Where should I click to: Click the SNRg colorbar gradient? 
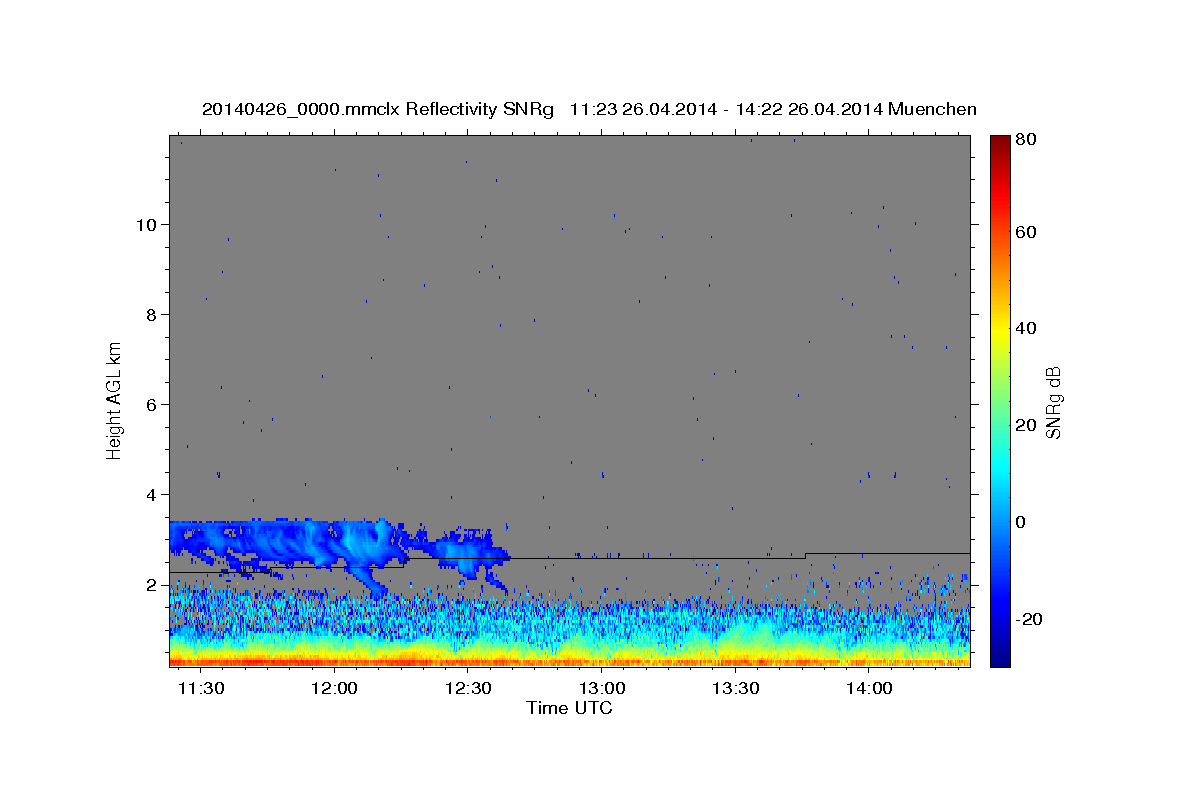(x=1000, y=400)
